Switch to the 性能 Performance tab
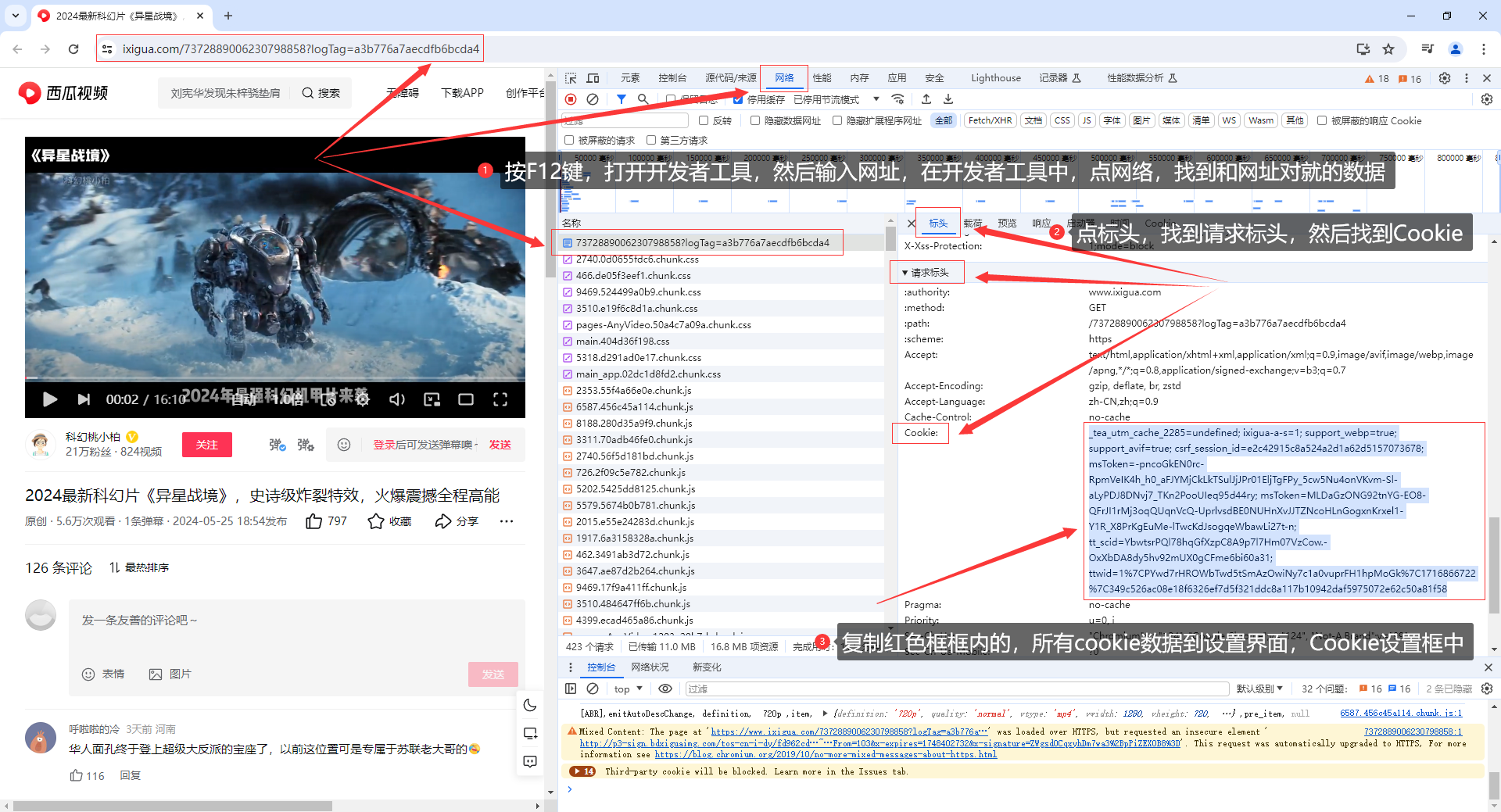The width and height of the screenshot is (1501, 812). point(822,78)
